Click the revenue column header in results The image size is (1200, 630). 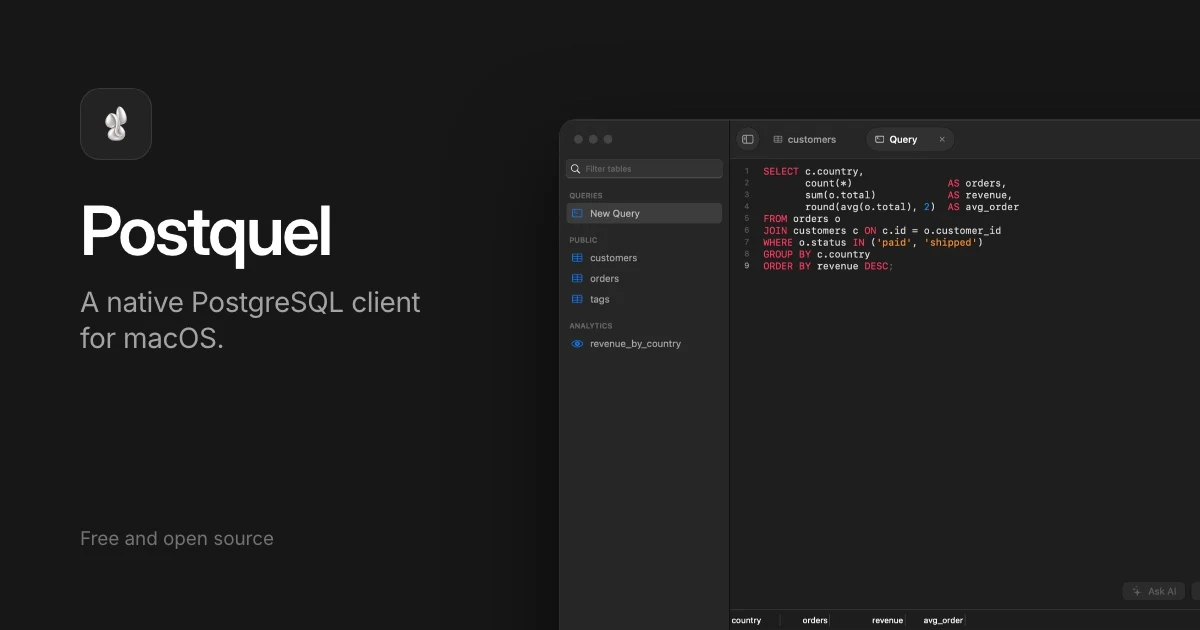point(888,620)
